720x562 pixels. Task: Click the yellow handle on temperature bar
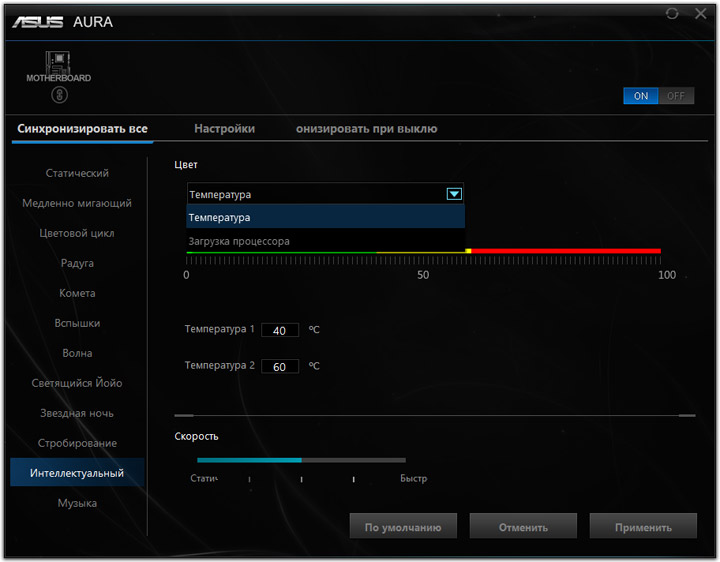(468, 251)
